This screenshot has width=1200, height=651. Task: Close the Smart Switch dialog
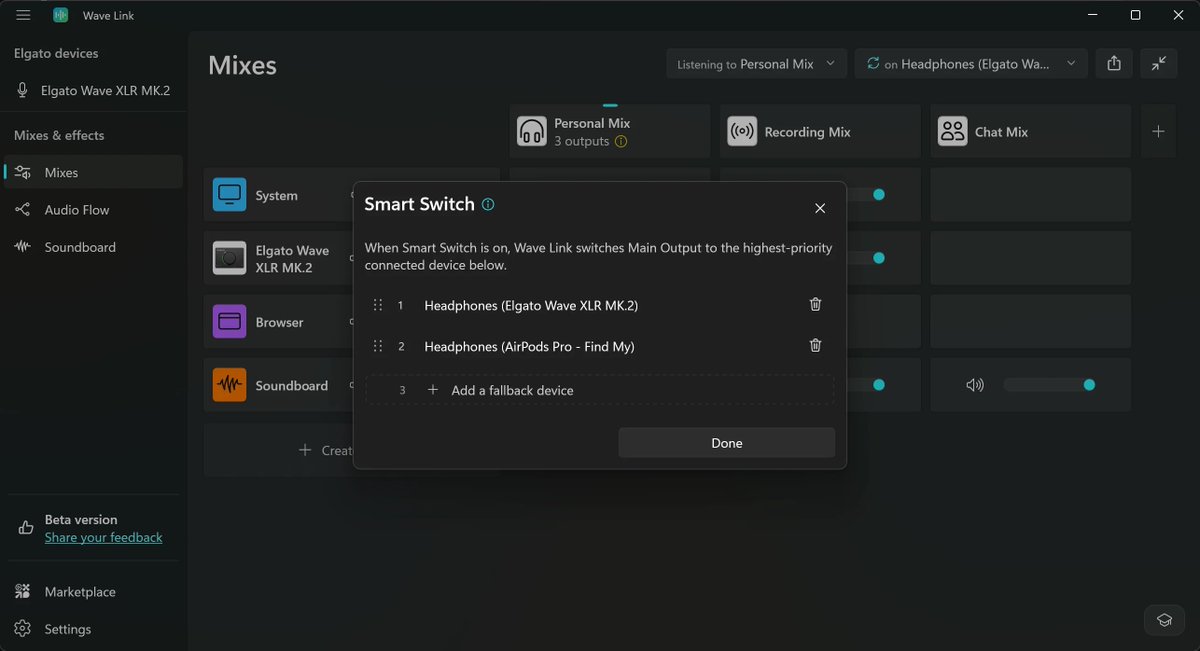pos(820,208)
